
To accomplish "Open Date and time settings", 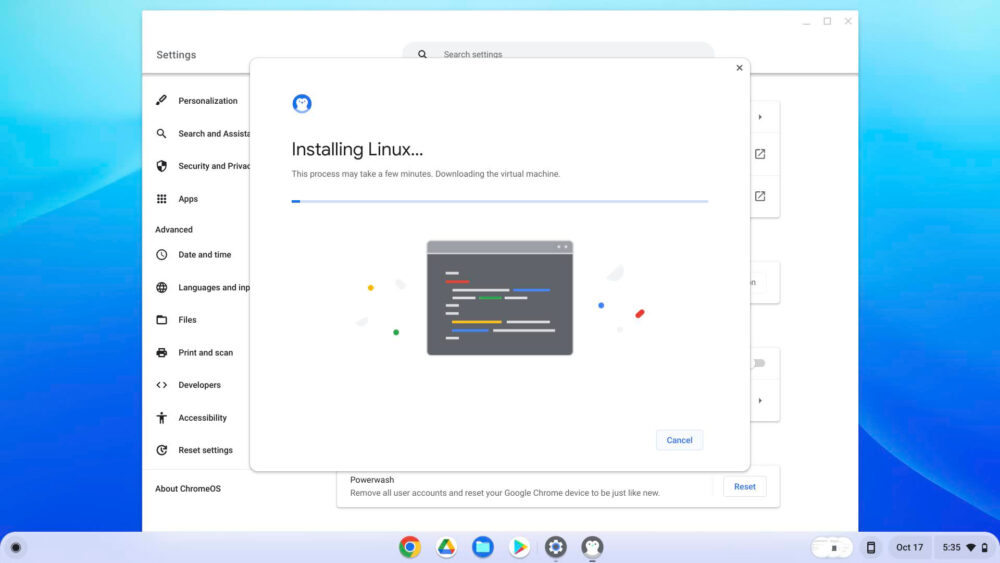I will click(x=205, y=254).
